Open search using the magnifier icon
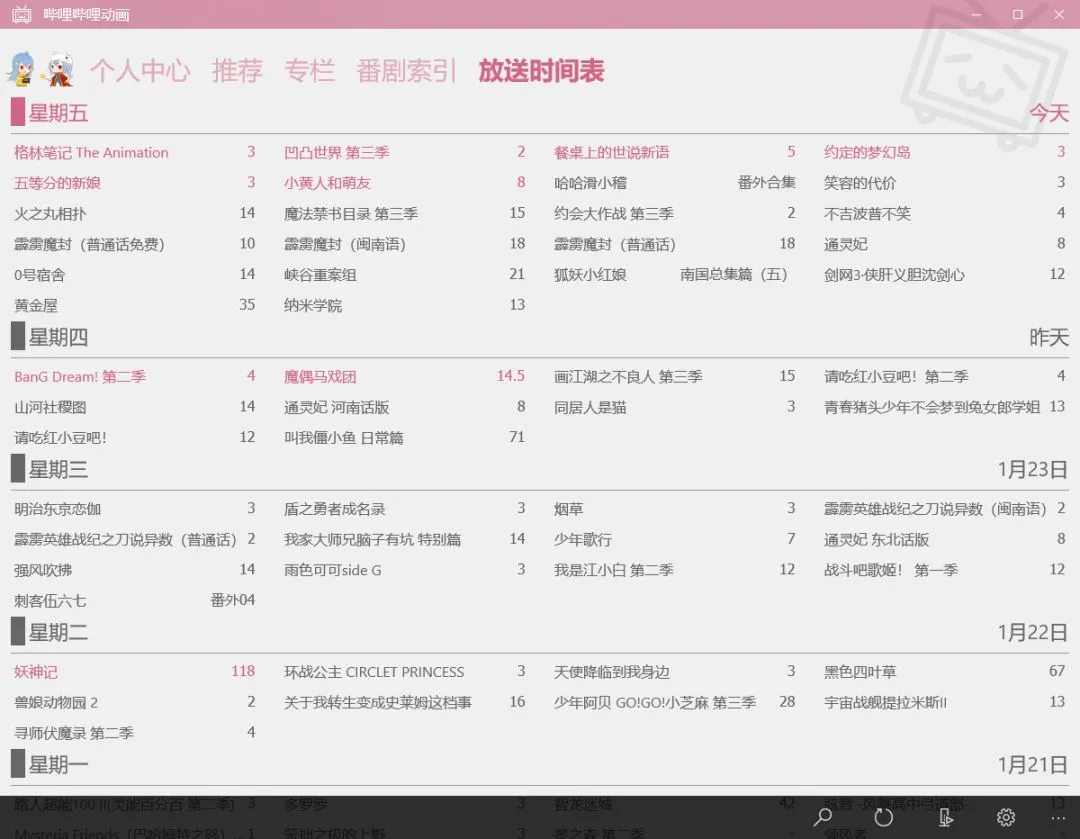The width and height of the screenshot is (1080, 839). coord(824,817)
